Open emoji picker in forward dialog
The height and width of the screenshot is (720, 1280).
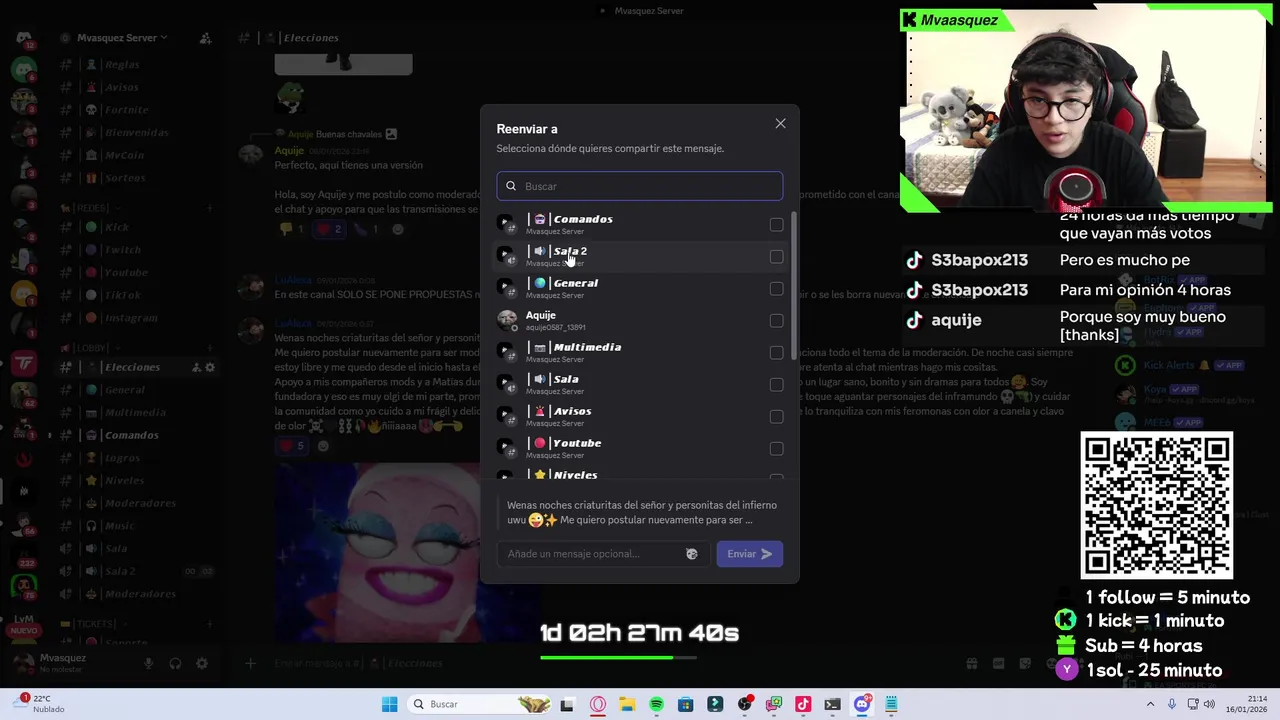(x=691, y=554)
